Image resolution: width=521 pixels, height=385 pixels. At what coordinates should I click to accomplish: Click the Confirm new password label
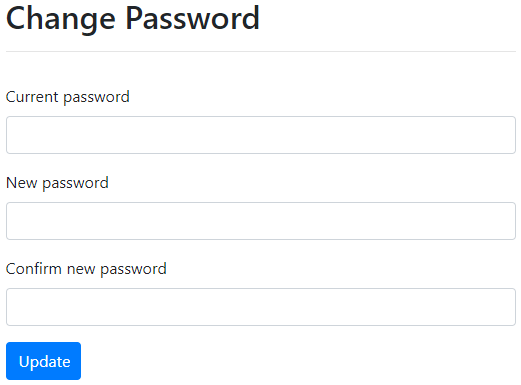tap(86, 269)
